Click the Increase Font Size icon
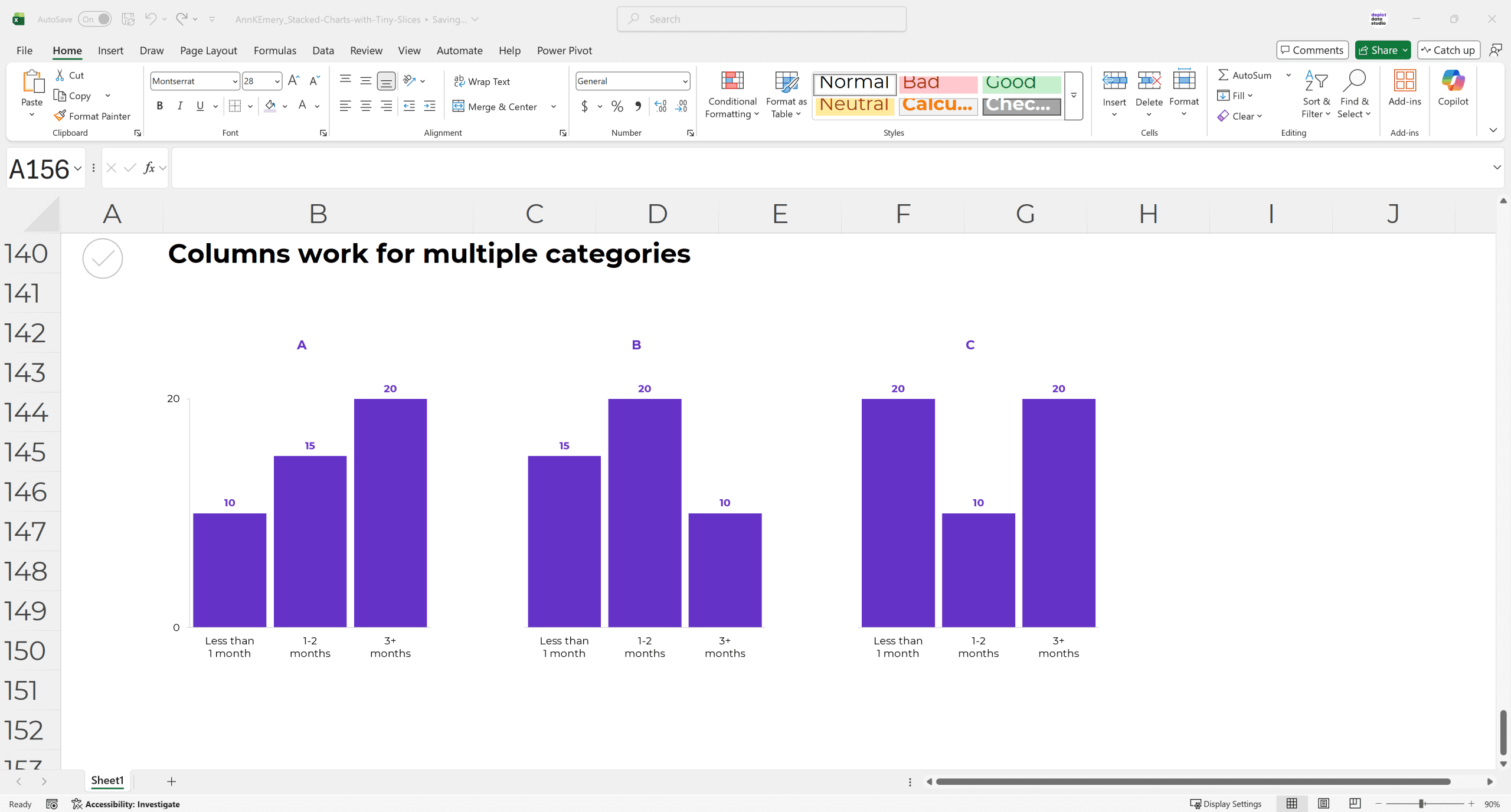This screenshot has height=812, width=1511. [x=293, y=81]
